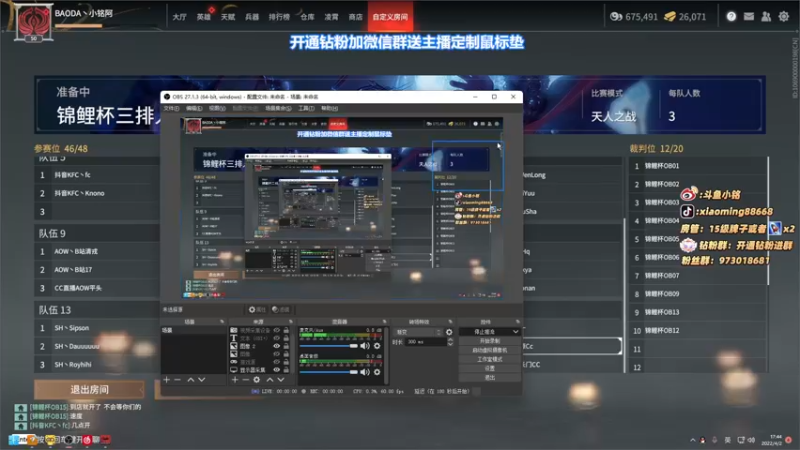Remove a source with the sources minus icon
Screen dimensions: 800x450
point(246,380)
